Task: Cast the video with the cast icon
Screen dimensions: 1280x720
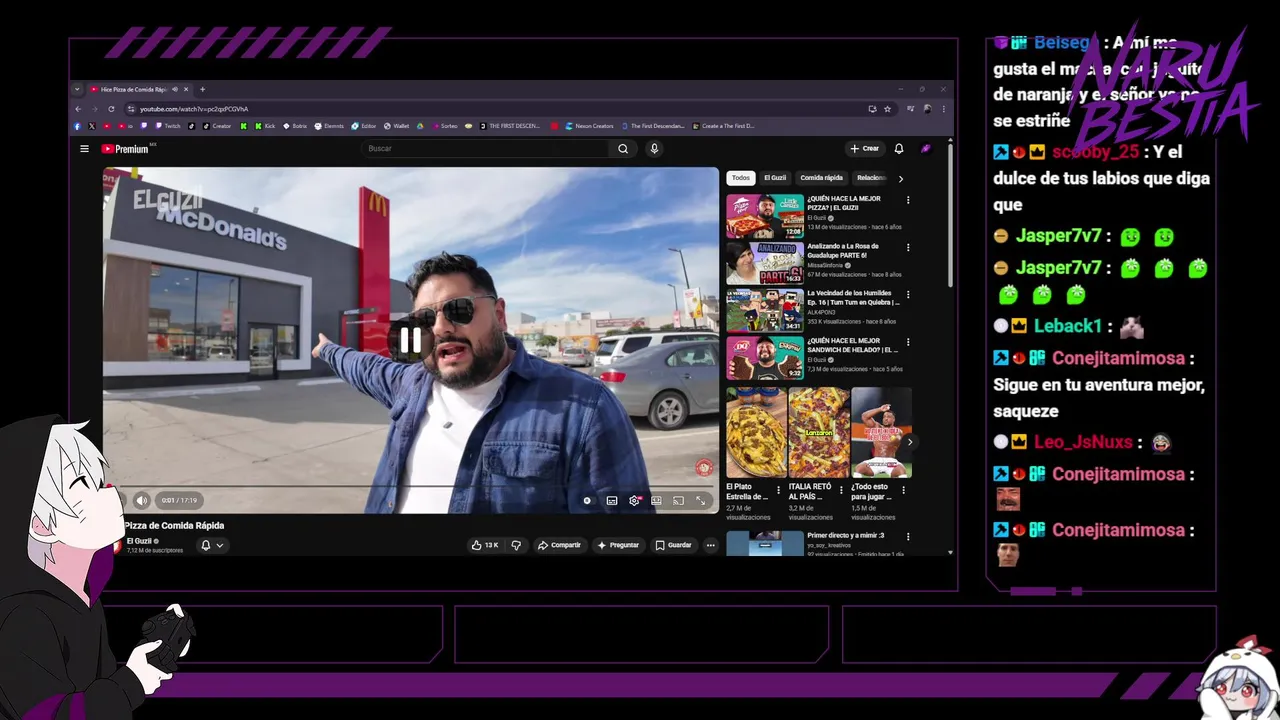Action: [x=678, y=501]
